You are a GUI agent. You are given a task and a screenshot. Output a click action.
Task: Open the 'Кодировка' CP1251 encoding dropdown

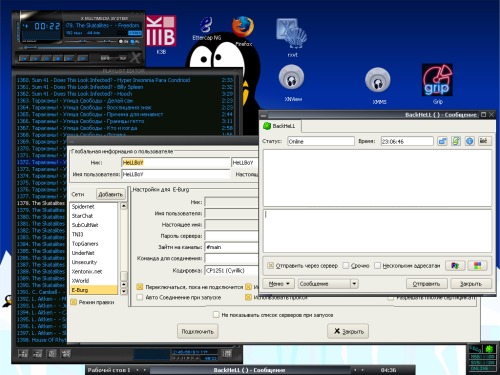pos(232,270)
